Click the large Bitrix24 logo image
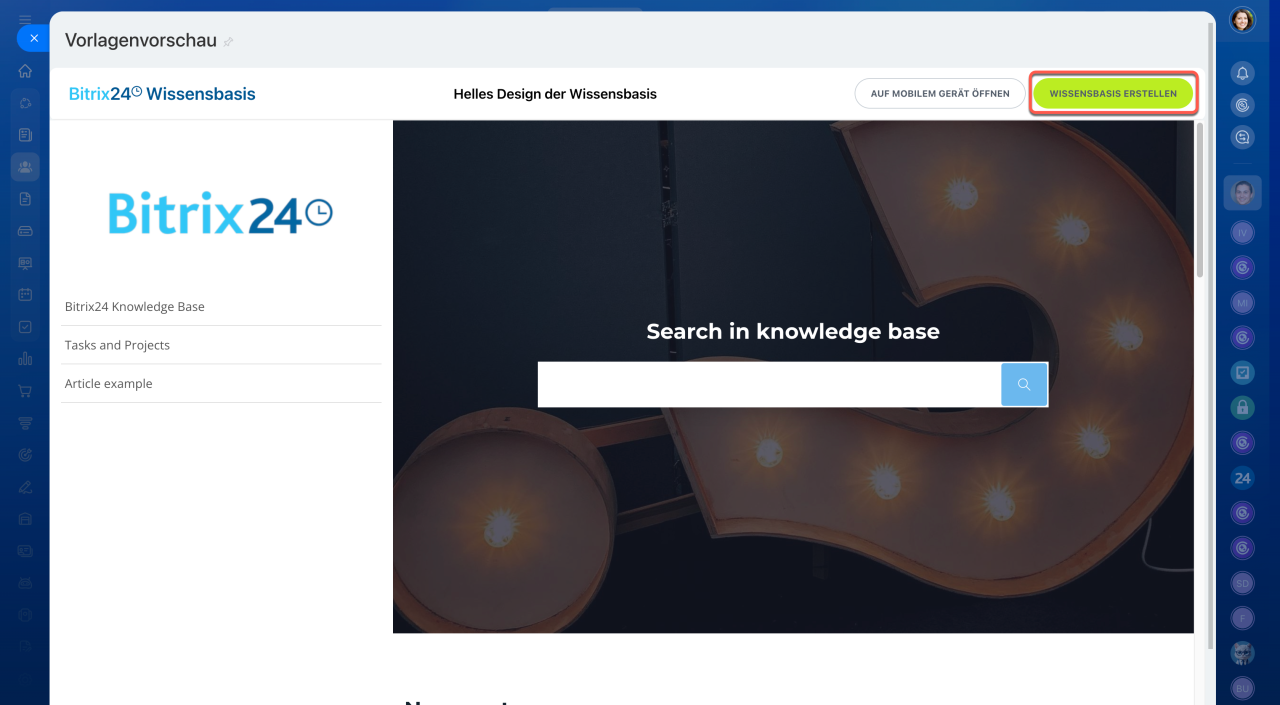This screenshot has width=1280, height=705. [220, 213]
